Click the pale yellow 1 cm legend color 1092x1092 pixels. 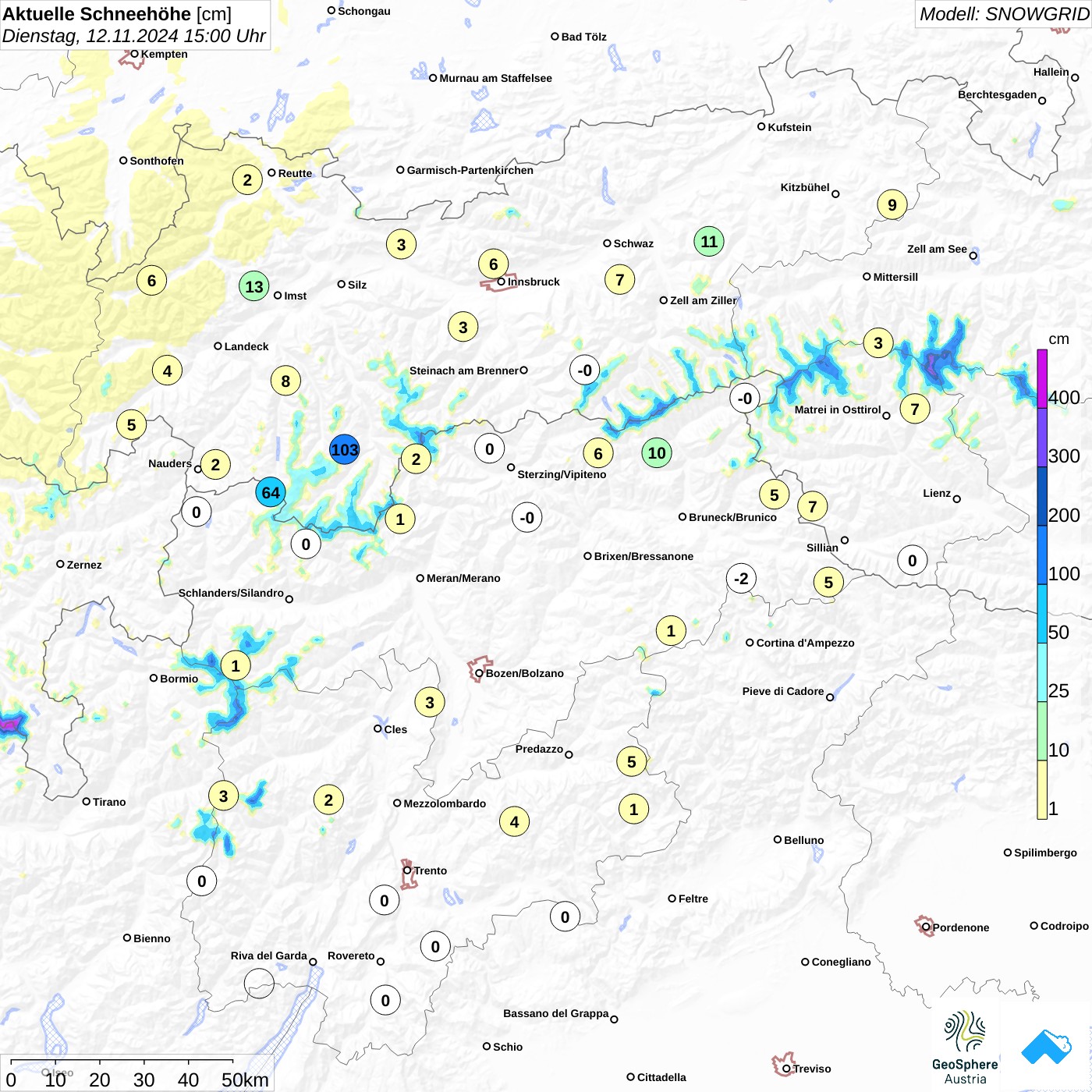pyautogui.click(x=1042, y=790)
